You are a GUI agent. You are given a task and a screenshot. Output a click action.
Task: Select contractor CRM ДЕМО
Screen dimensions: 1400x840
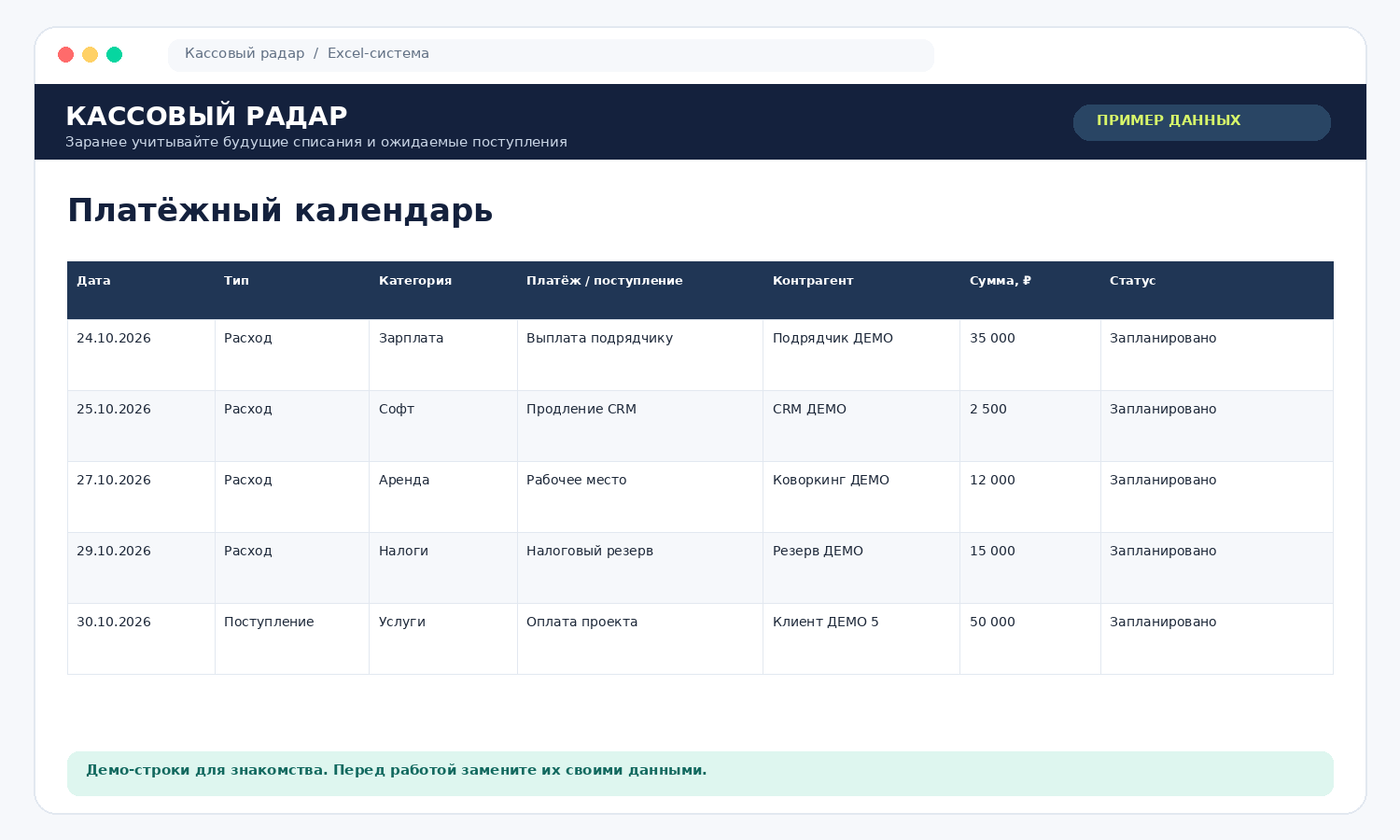pos(861,426)
